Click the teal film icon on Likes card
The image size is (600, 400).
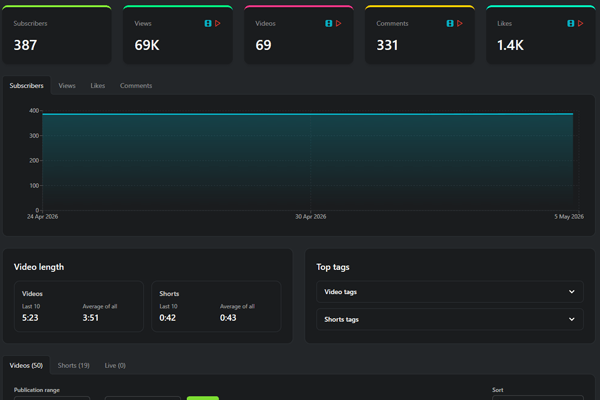[571, 23]
